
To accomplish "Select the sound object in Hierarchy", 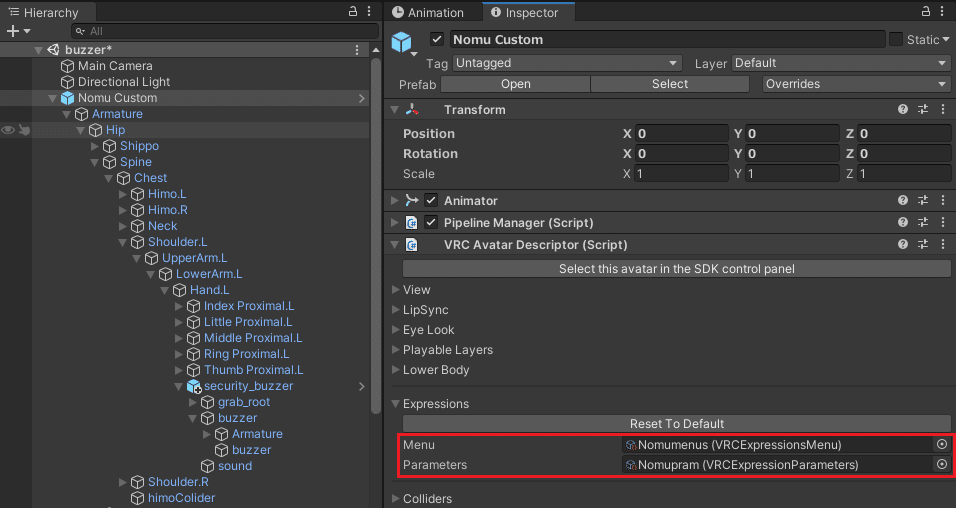I will tap(235, 466).
